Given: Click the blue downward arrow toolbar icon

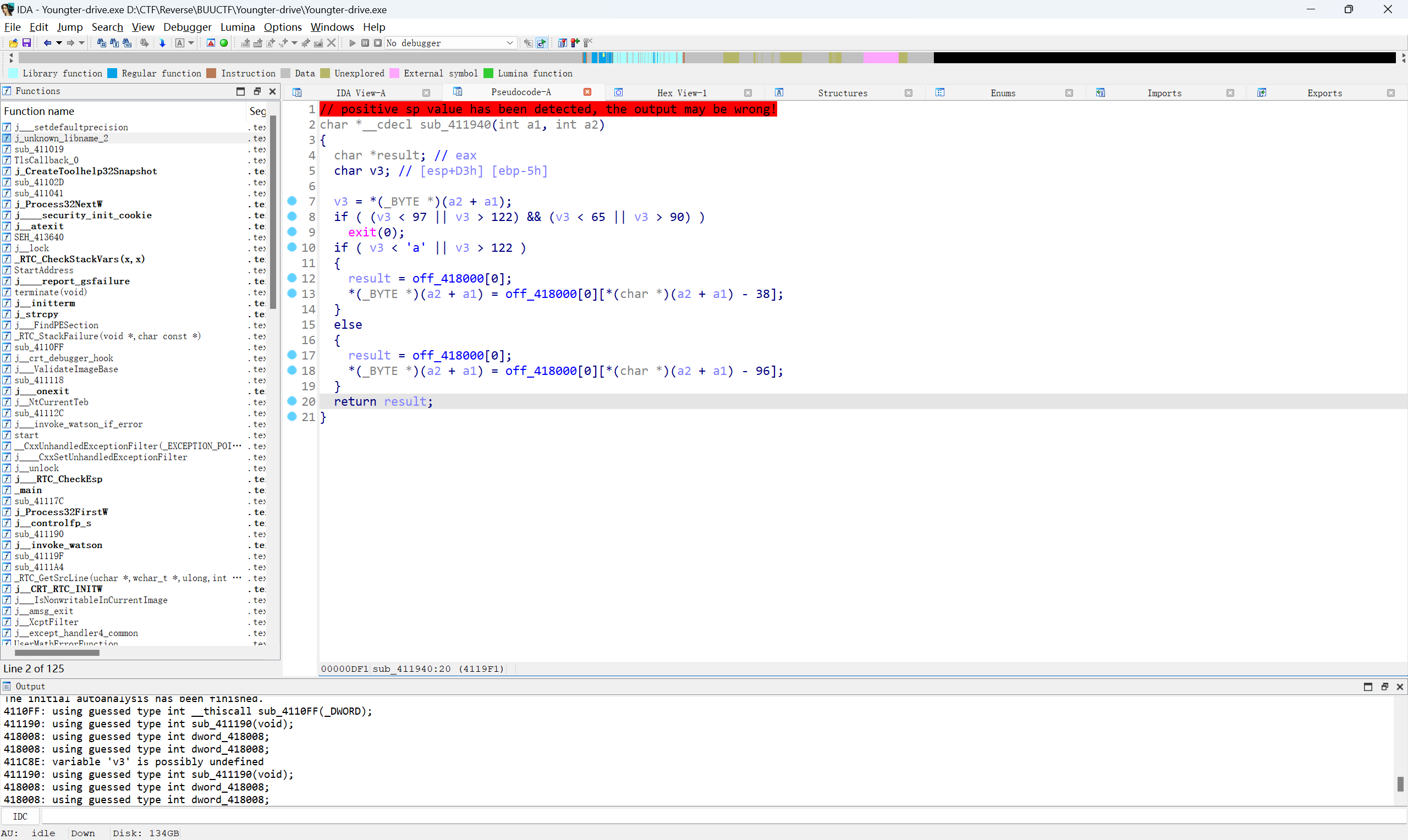Looking at the screenshot, I should click(162, 43).
